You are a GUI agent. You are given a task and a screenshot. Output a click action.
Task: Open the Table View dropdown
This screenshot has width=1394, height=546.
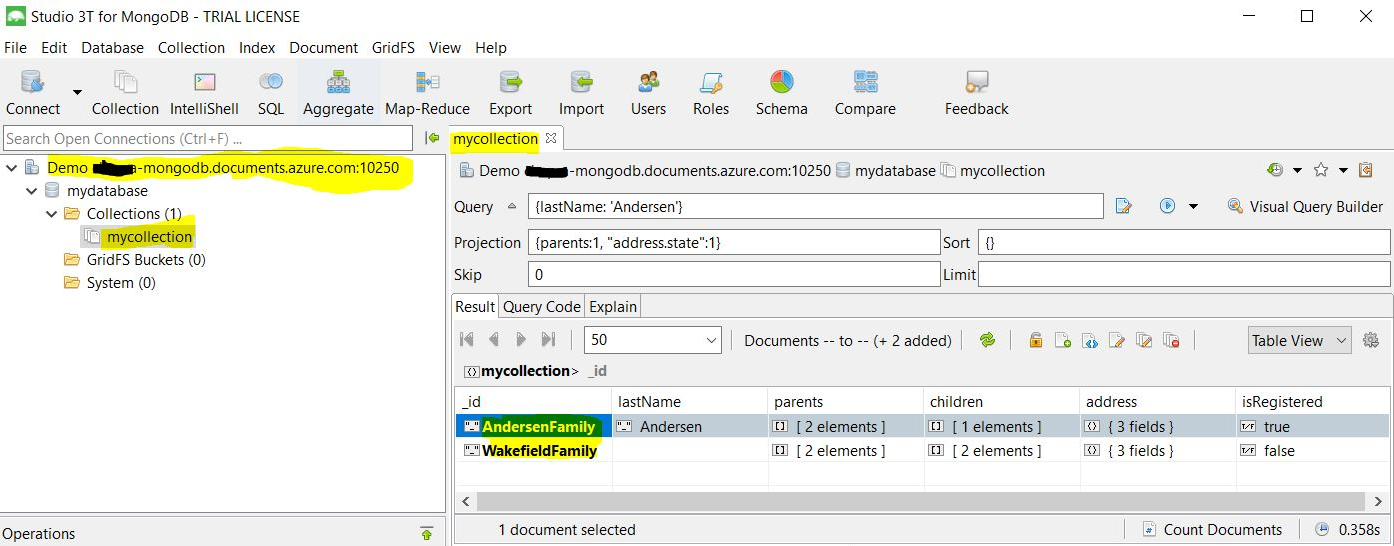(1300, 340)
